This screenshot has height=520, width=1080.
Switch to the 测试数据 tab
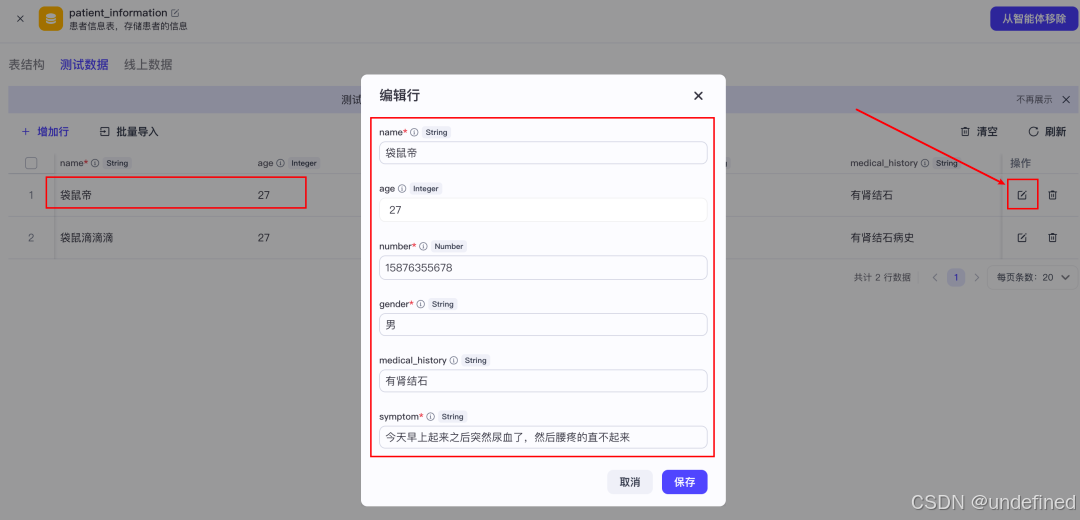pos(84,65)
